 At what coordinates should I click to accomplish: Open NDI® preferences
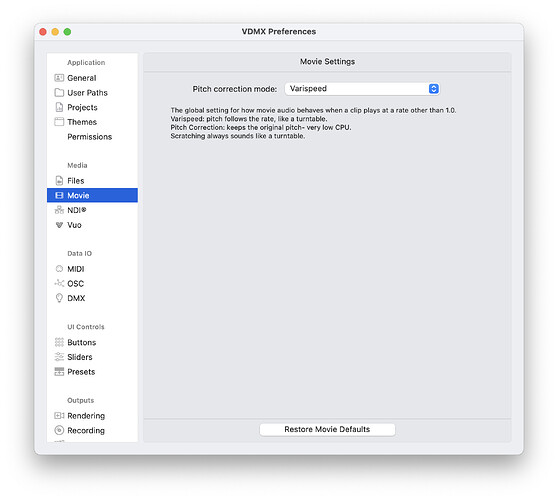point(92,210)
